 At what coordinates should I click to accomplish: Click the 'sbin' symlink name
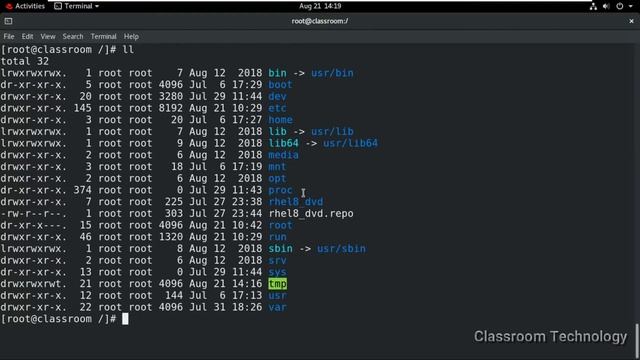pyautogui.click(x=280, y=249)
